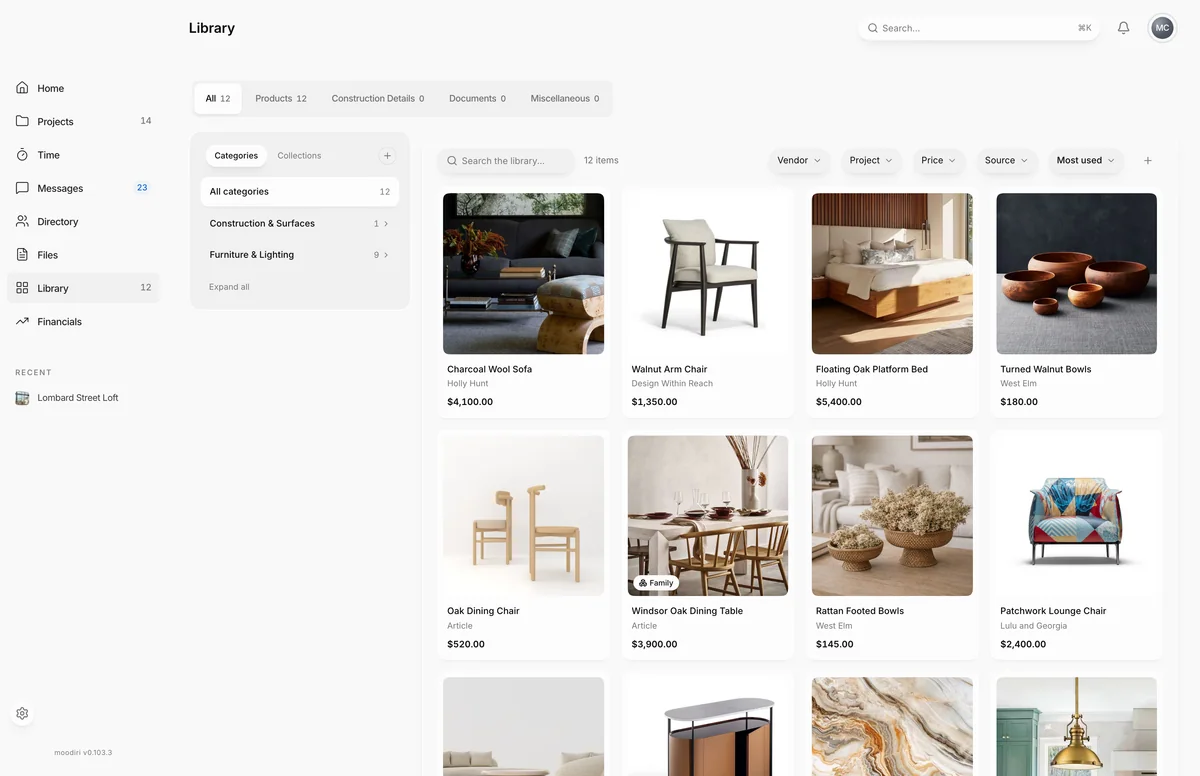
Task: Select the Categories toggle tab
Action: pos(236,155)
